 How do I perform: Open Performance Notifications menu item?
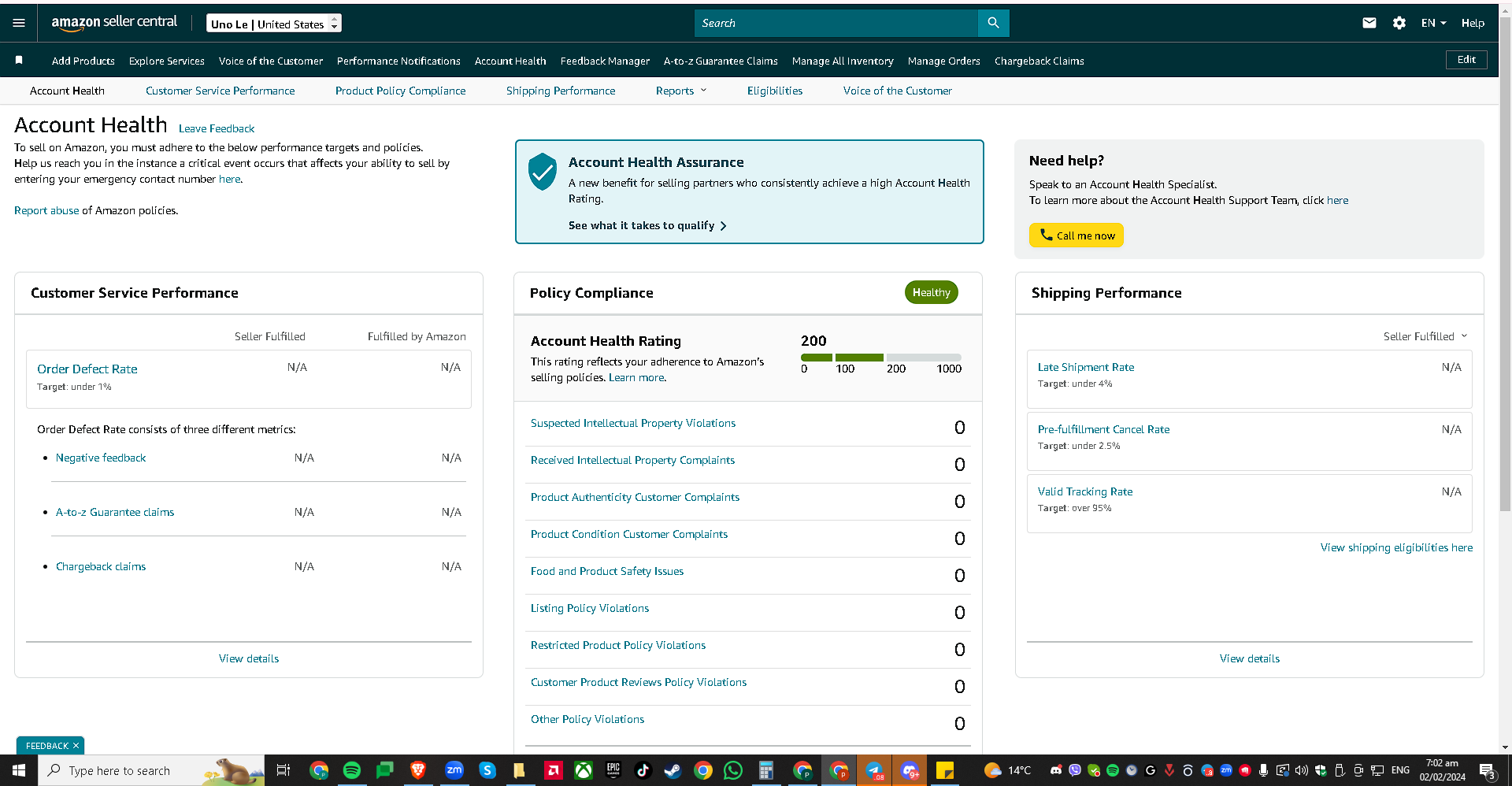398,61
